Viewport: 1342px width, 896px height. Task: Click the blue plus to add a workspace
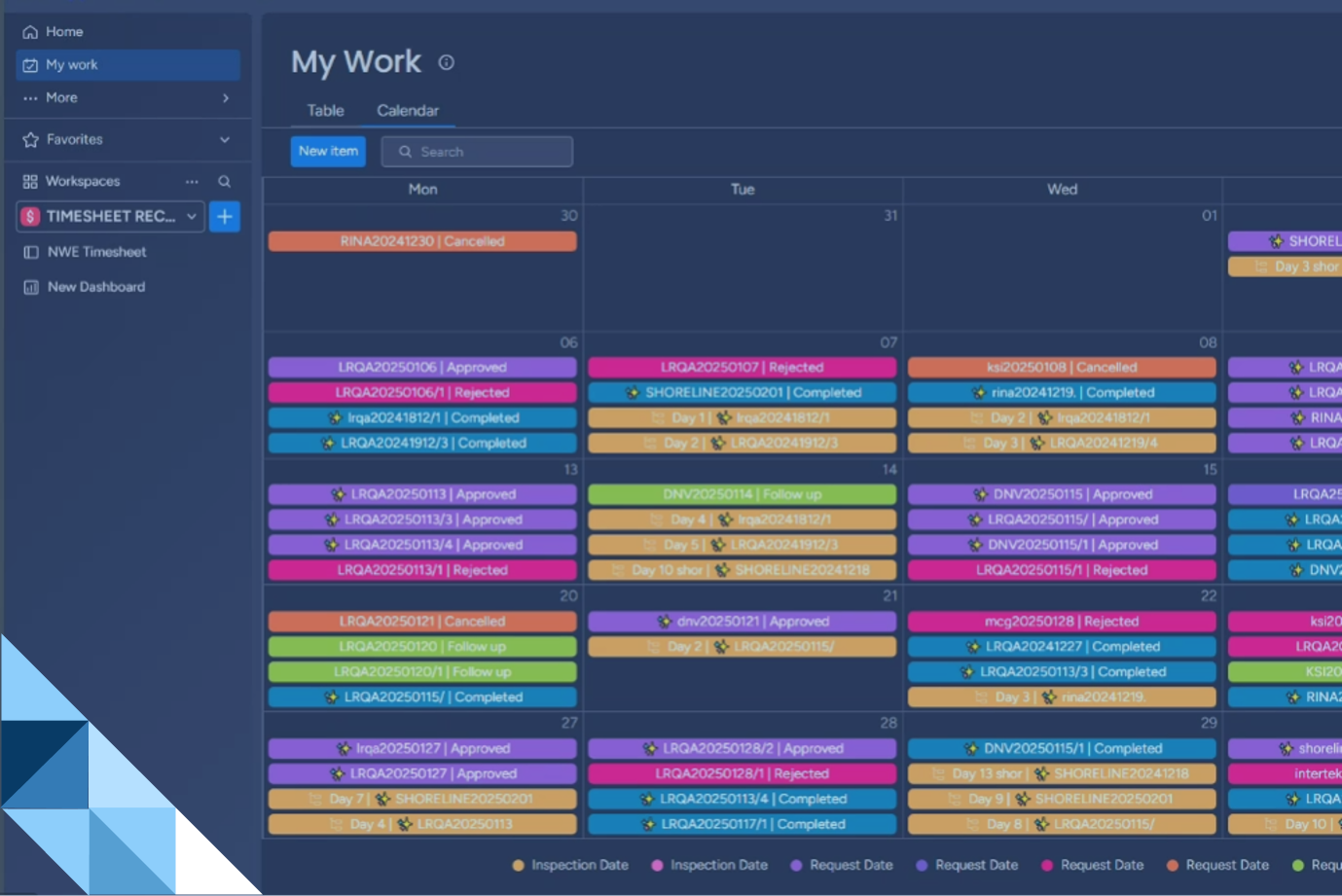[x=225, y=216]
